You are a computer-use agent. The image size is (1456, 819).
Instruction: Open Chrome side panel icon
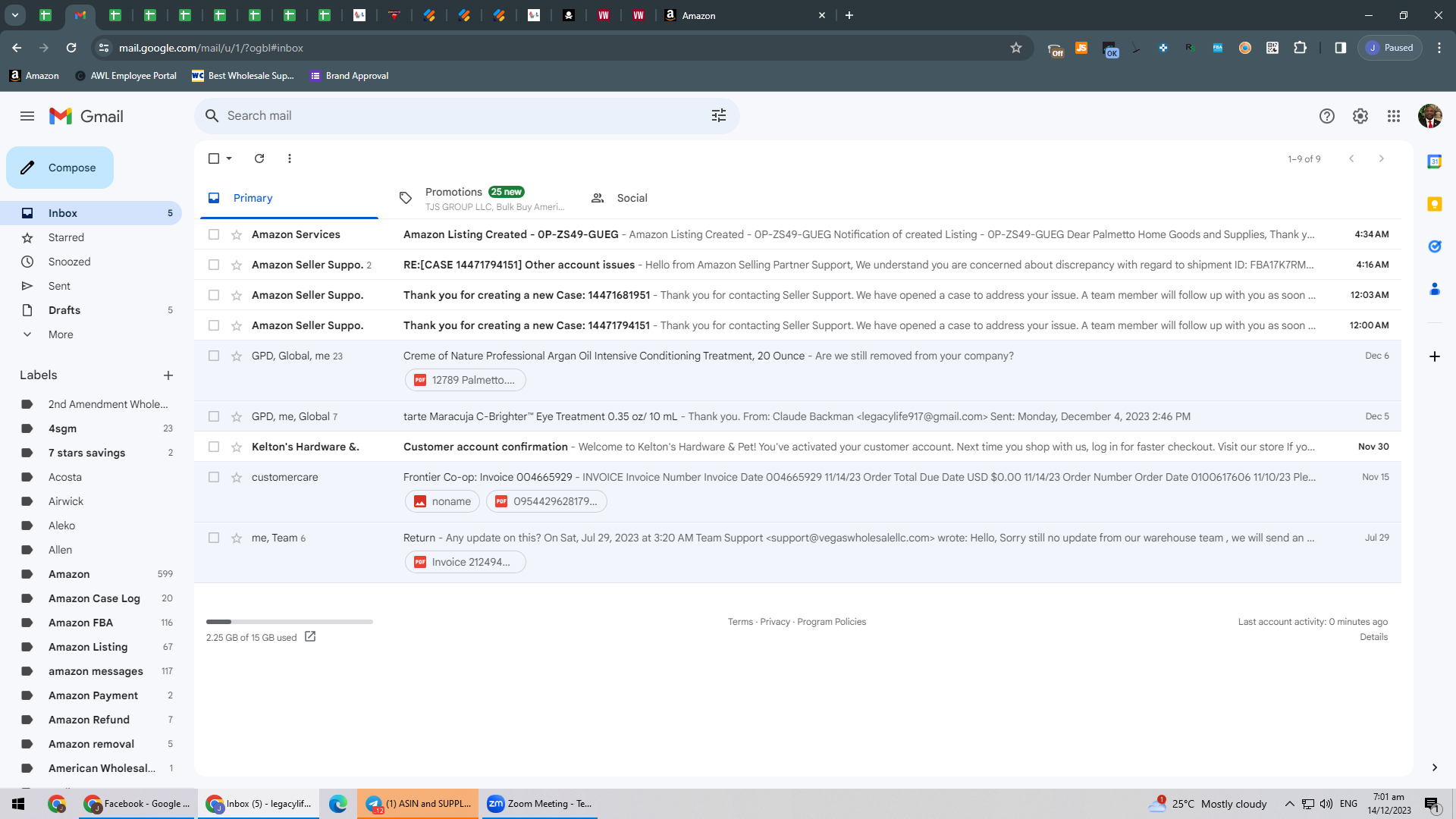pos(1341,48)
